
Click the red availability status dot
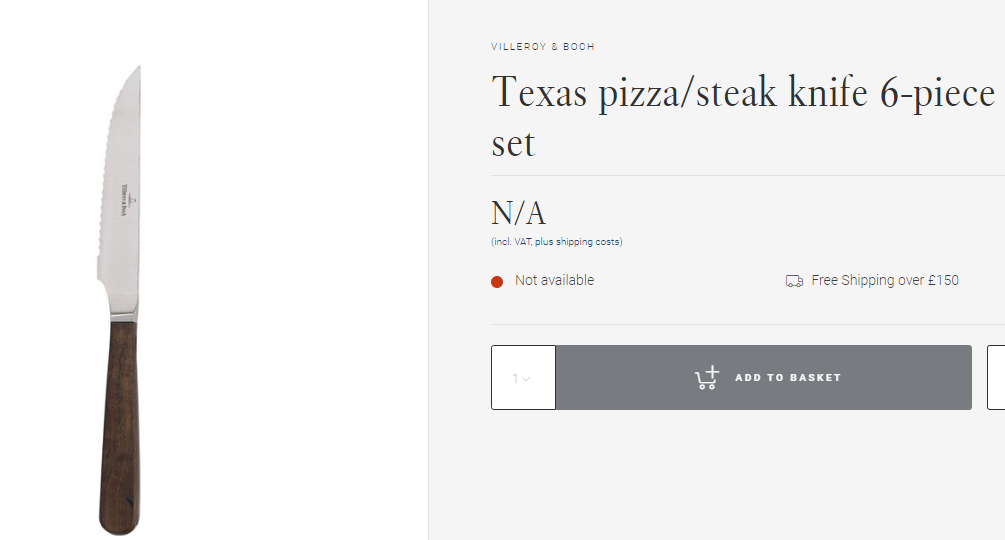(497, 281)
